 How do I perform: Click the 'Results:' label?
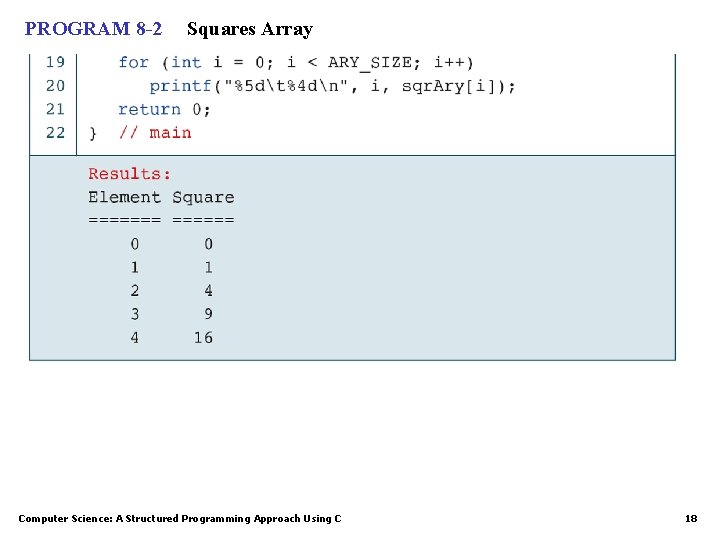click(129, 174)
